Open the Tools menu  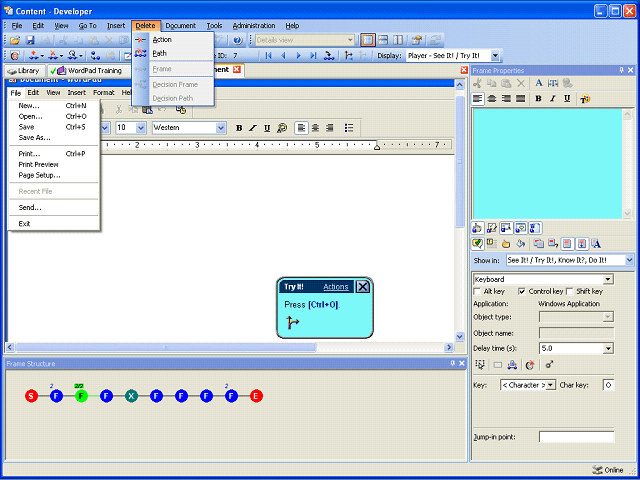(214, 26)
